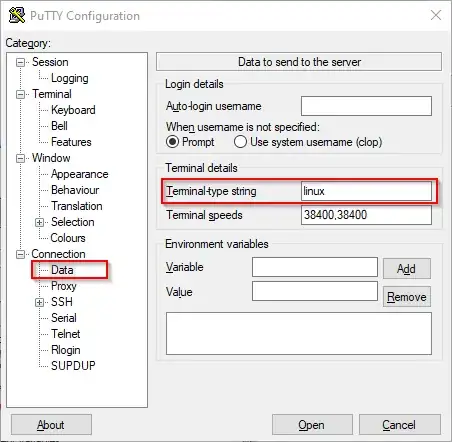
Task: Expand the SSH tree node
Action: [39, 302]
